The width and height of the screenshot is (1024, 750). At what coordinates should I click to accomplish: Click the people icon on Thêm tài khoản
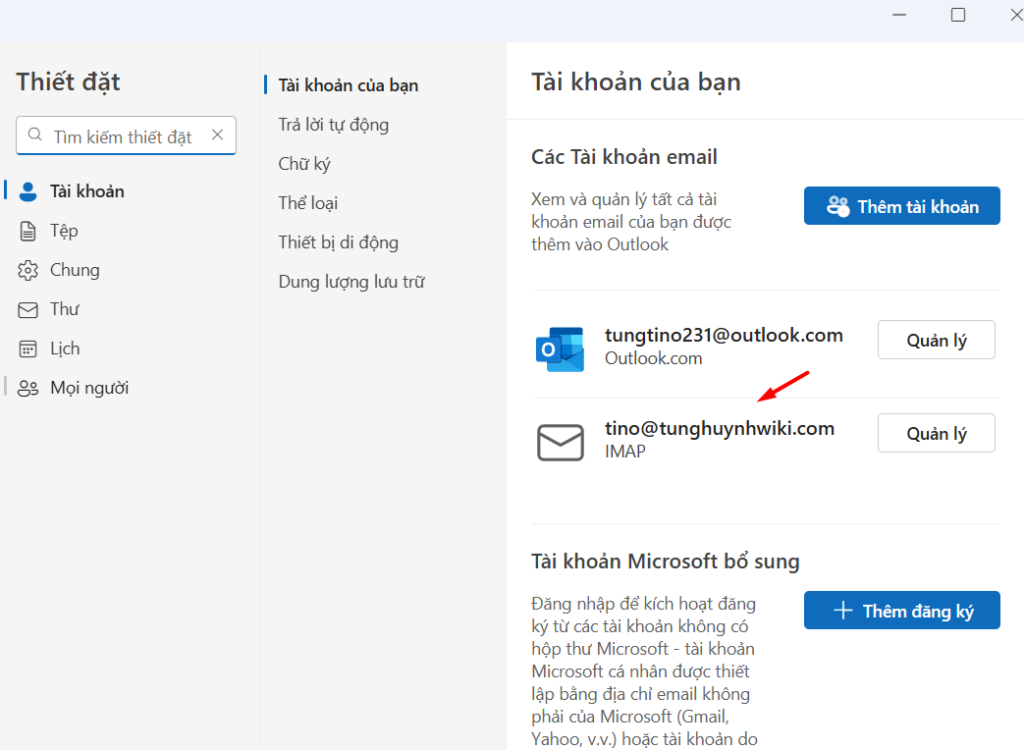click(838, 206)
